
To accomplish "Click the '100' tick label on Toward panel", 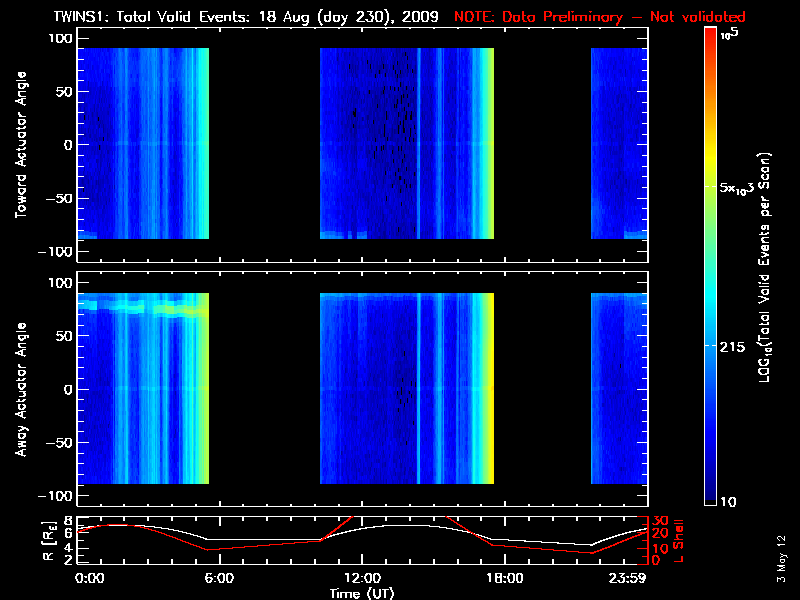I will [61, 38].
